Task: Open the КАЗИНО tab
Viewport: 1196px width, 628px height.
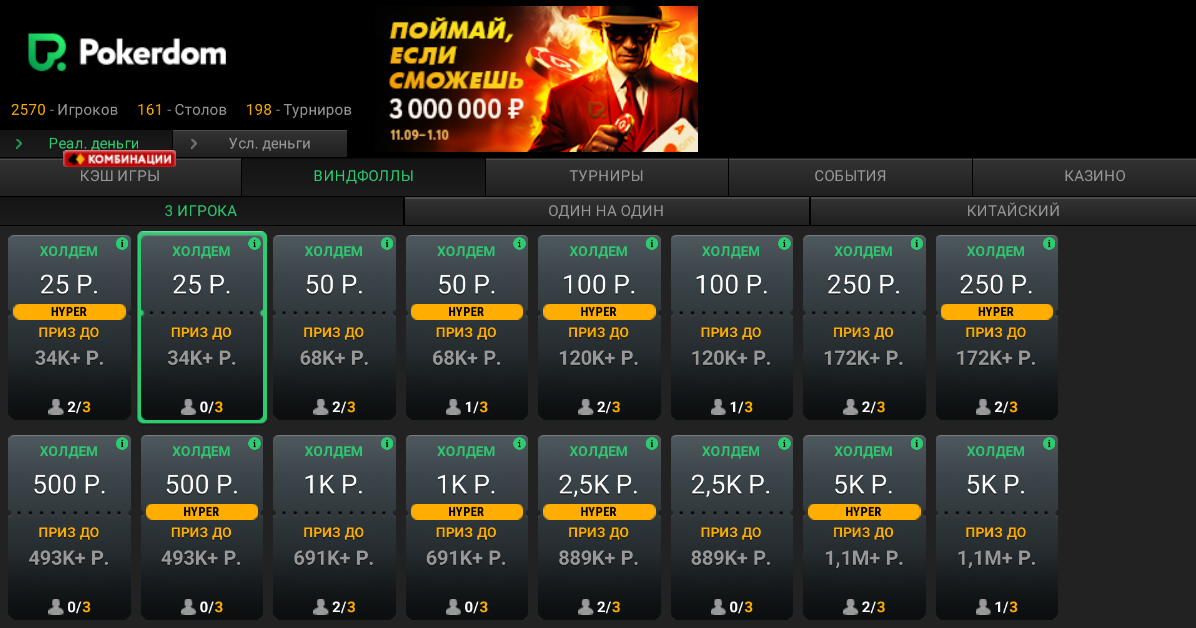Action: [1095, 176]
